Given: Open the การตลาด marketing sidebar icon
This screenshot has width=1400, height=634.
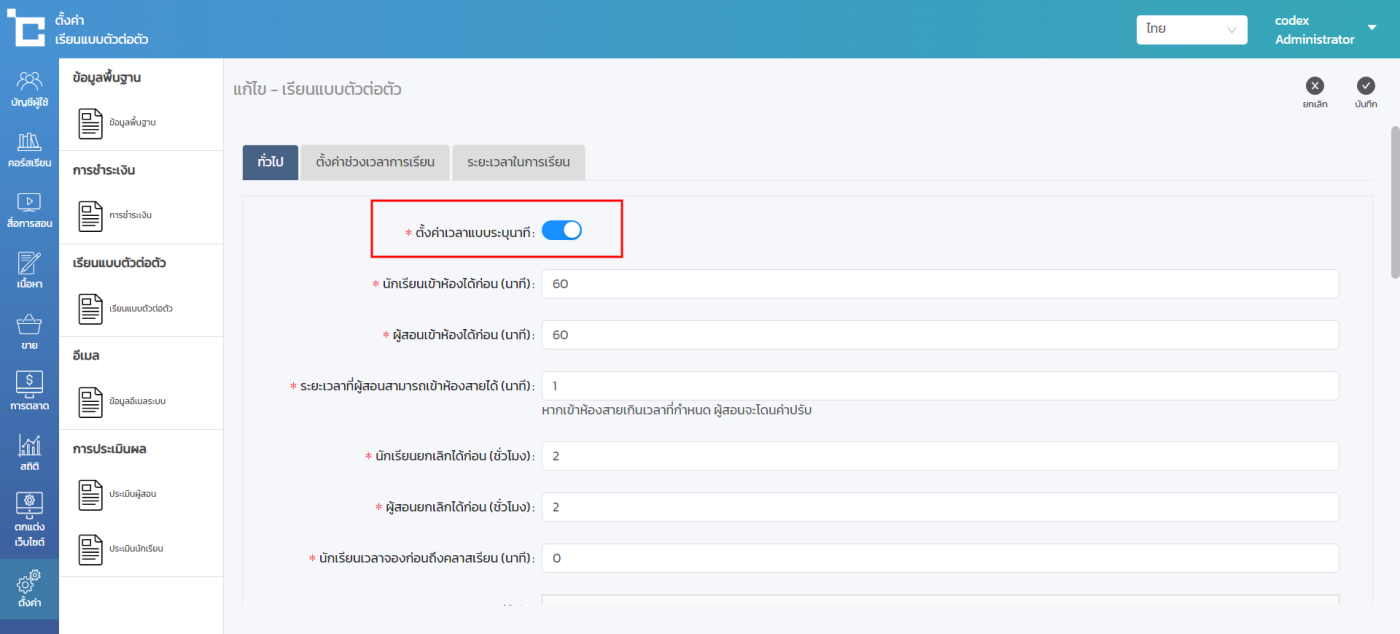Looking at the screenshot, I should click(x=29, y=391).
